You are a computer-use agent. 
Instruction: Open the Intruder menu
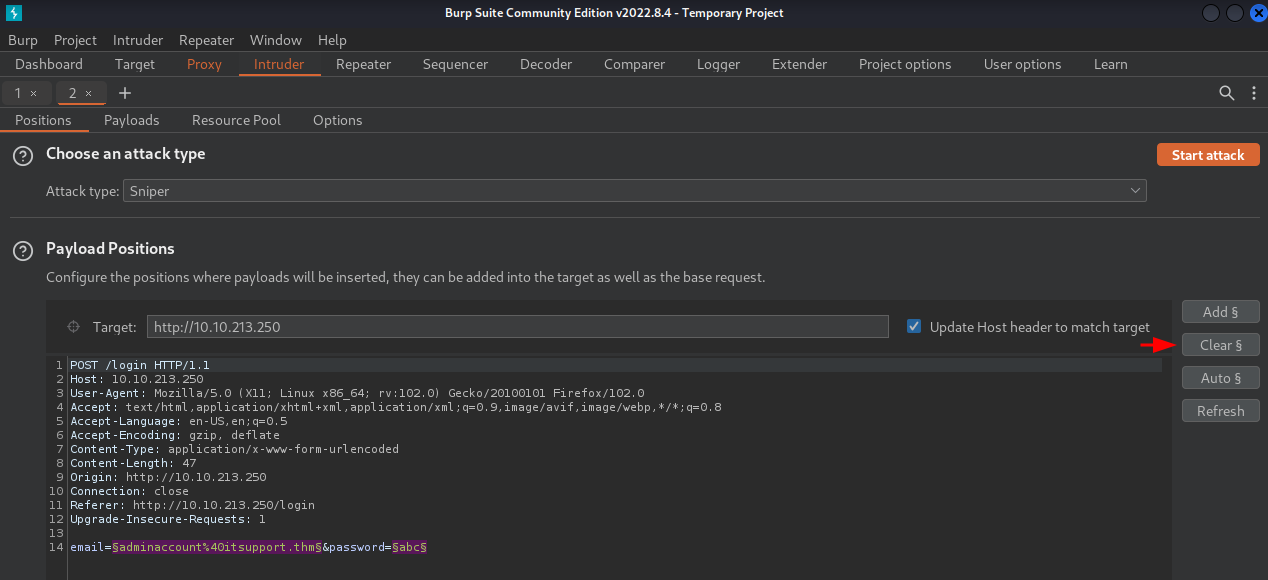pos(138,40)
